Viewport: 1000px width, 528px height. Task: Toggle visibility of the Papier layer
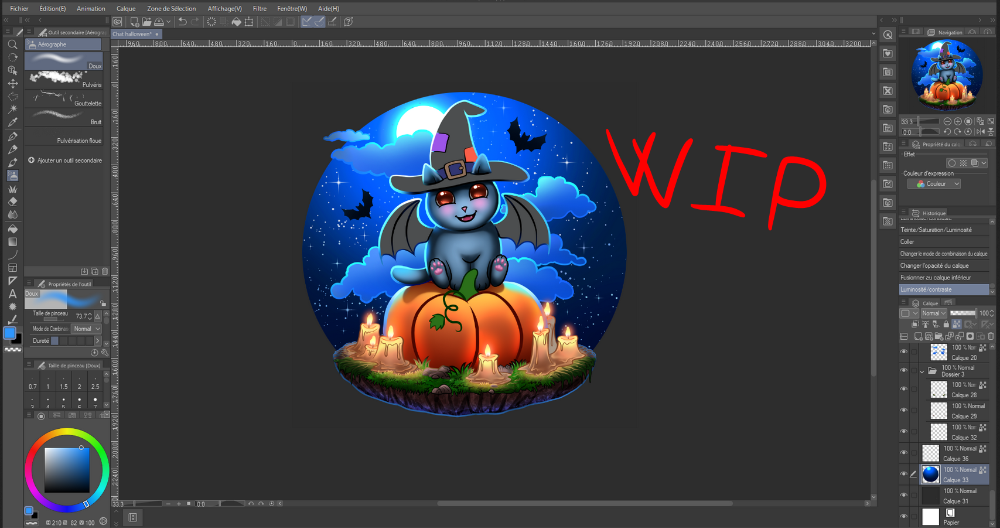pyautogui.click(x=903, y=517)
